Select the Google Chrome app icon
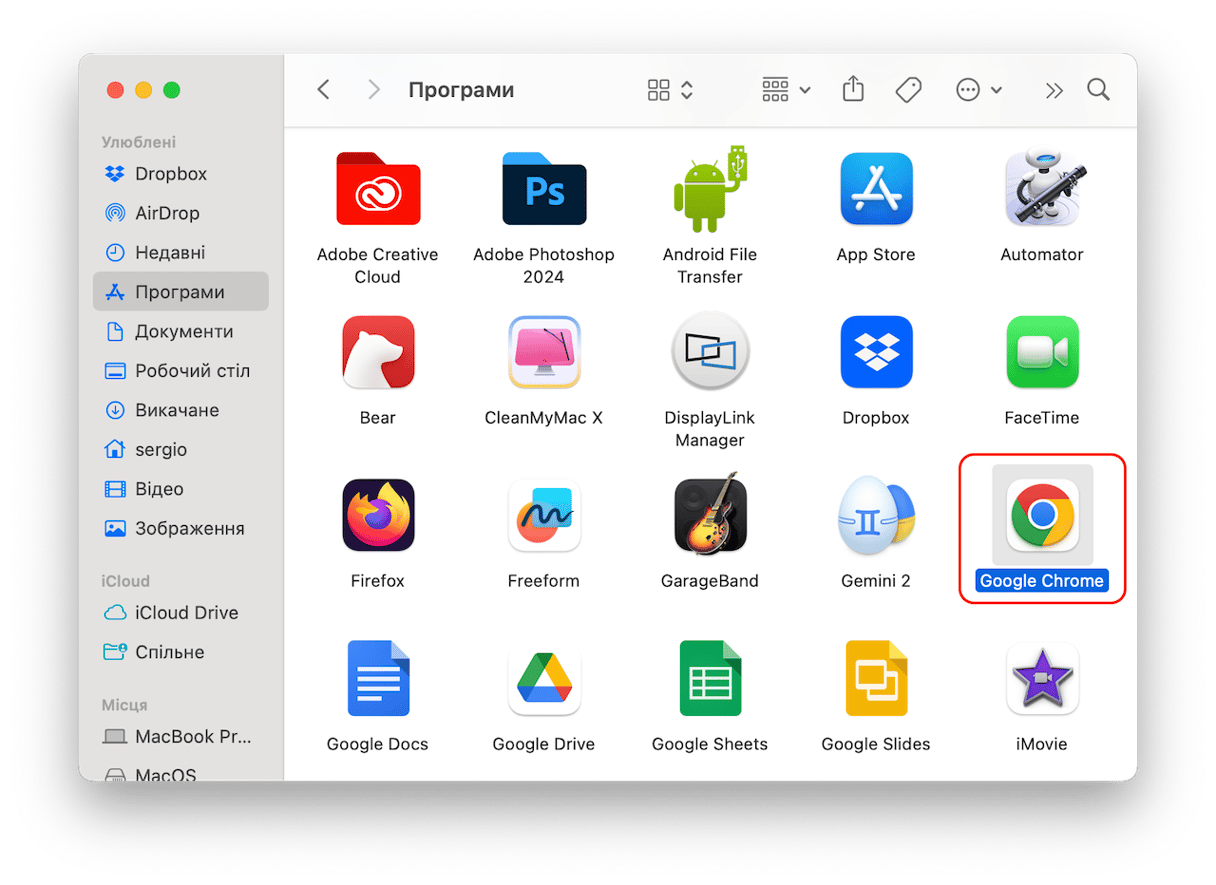 (1042, 515)
